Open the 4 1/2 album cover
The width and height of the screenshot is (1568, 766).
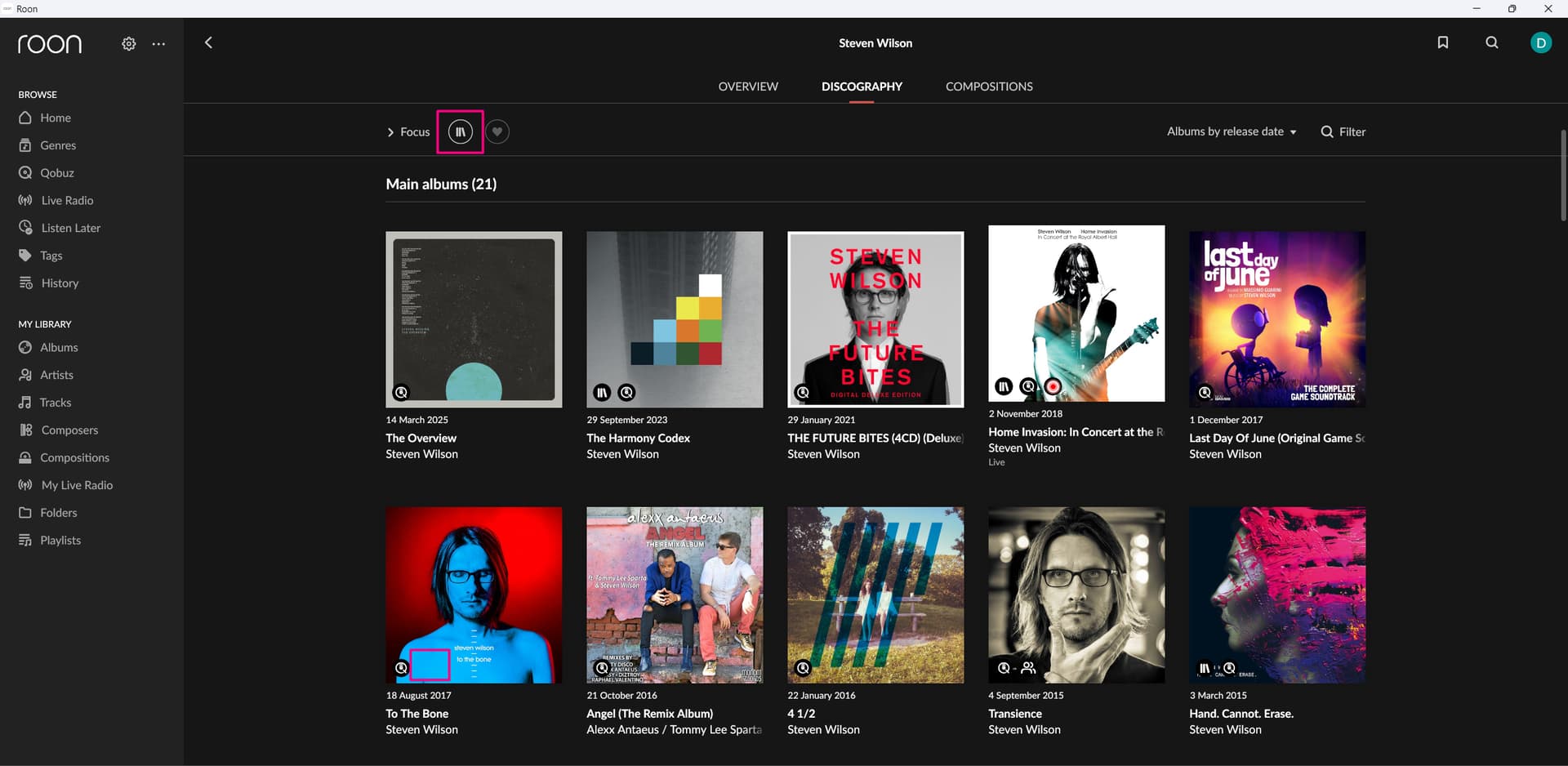coord(875,595)
